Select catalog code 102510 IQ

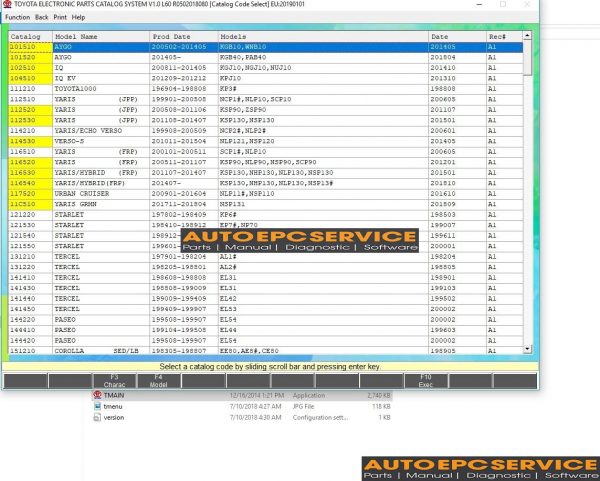30,68
